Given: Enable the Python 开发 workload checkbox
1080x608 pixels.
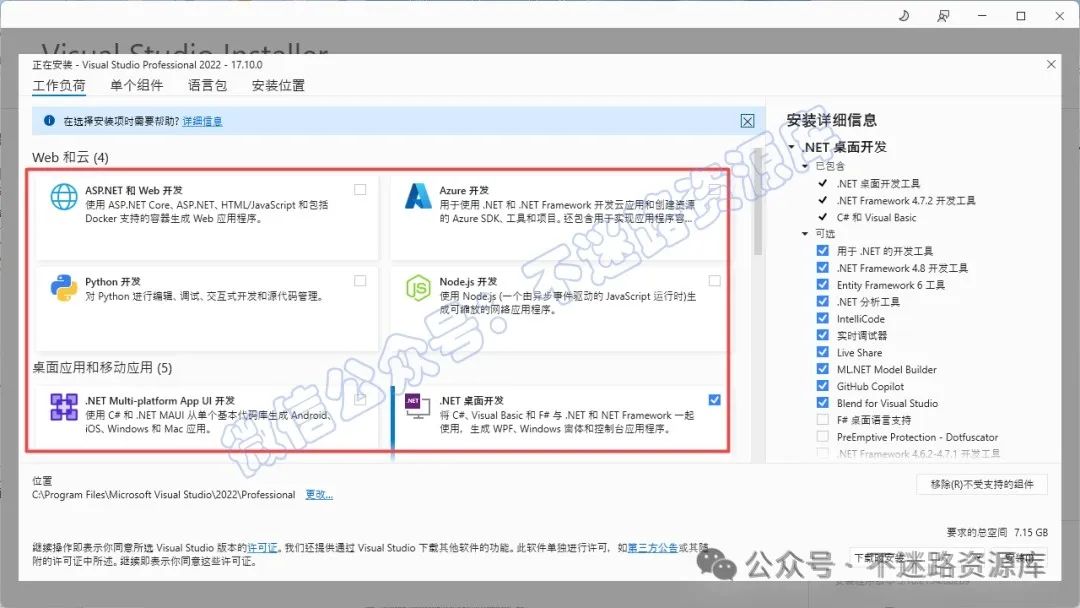Looking at the screenshot, I should pyautogui.click(x=360, y=280).
